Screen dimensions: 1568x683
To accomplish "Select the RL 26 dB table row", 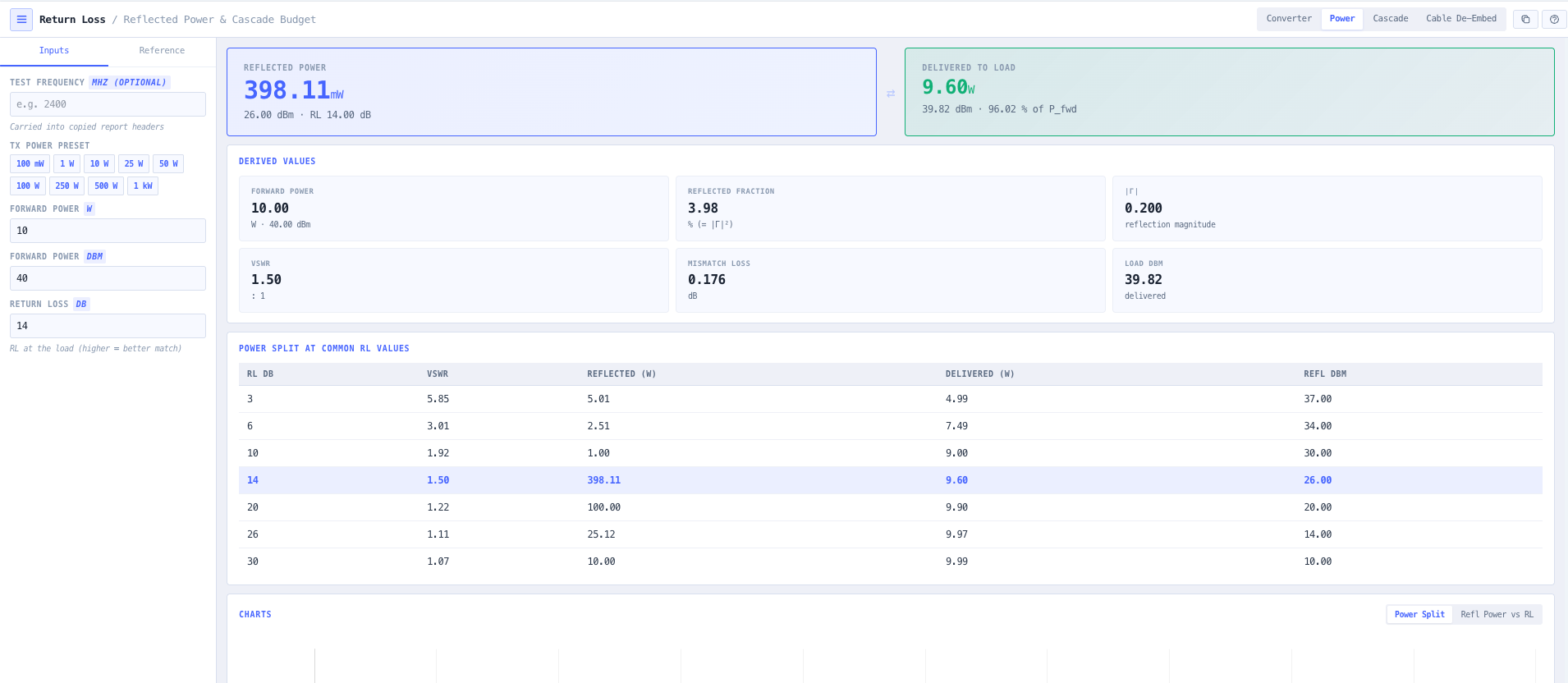I will (x=890, y=534).
